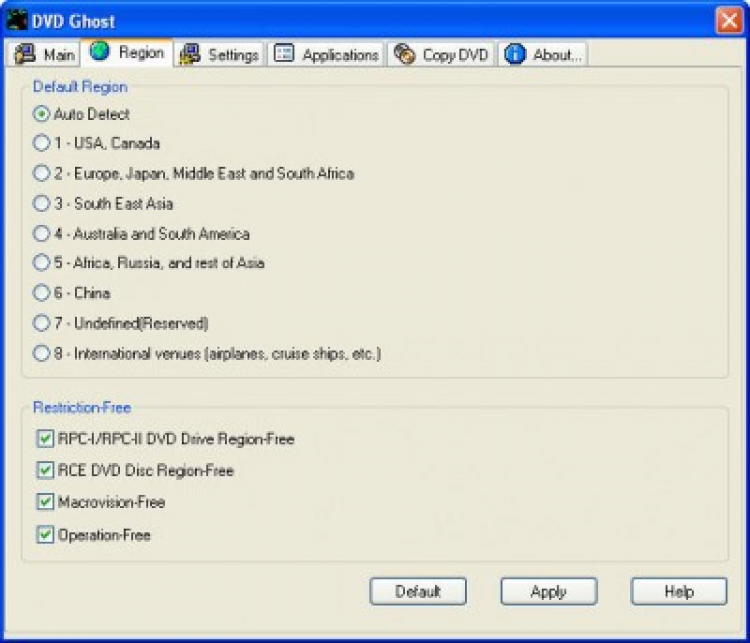Viewport: 750px width, 643px height.
Task: Click the globe icon on the Region tab
Action: [x=99, y=51]
